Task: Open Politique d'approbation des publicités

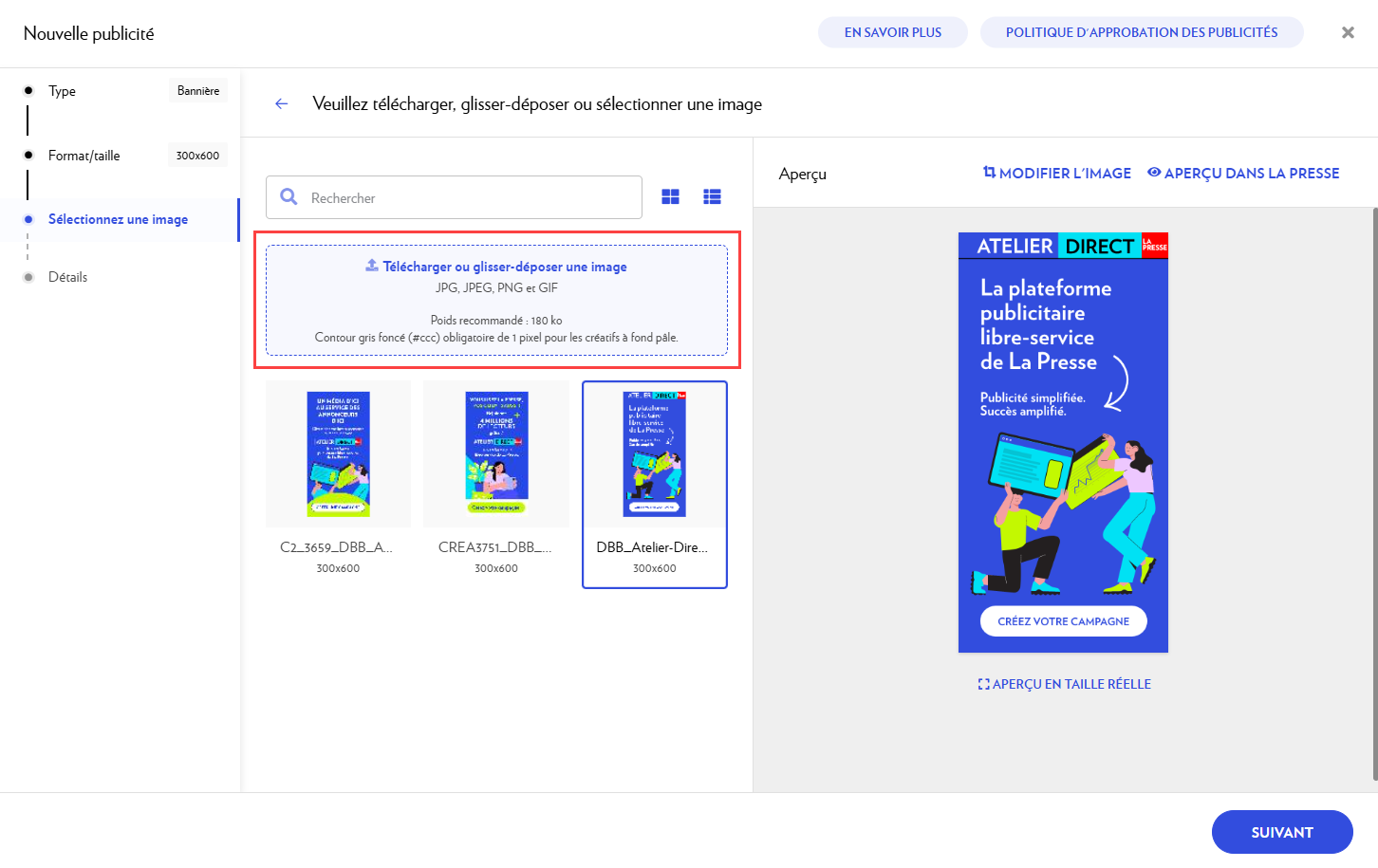Action: (1141, 32)
